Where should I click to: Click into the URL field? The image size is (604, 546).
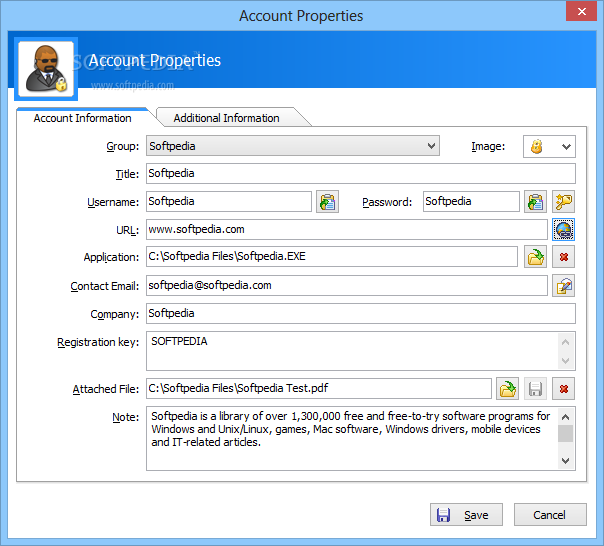347,230
